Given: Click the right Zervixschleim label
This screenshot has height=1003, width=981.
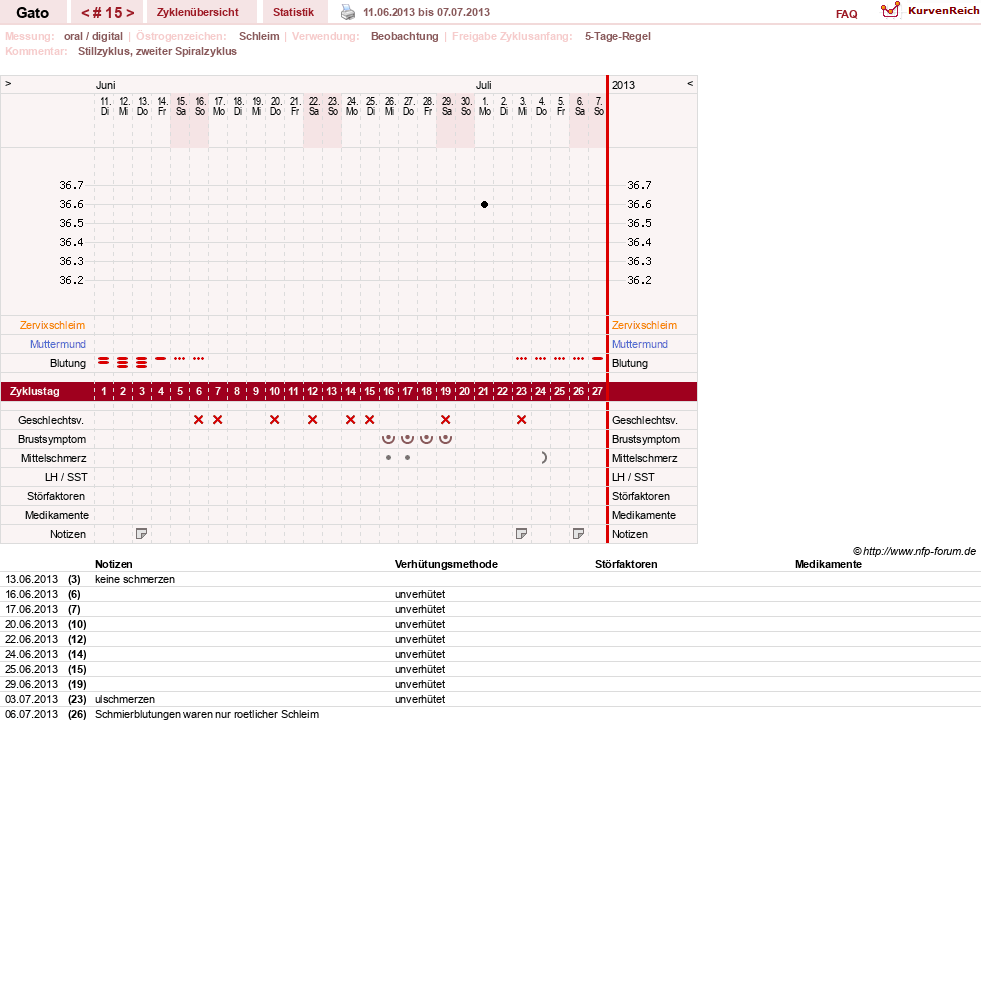Looking at the screenshot, I should 644,325.
